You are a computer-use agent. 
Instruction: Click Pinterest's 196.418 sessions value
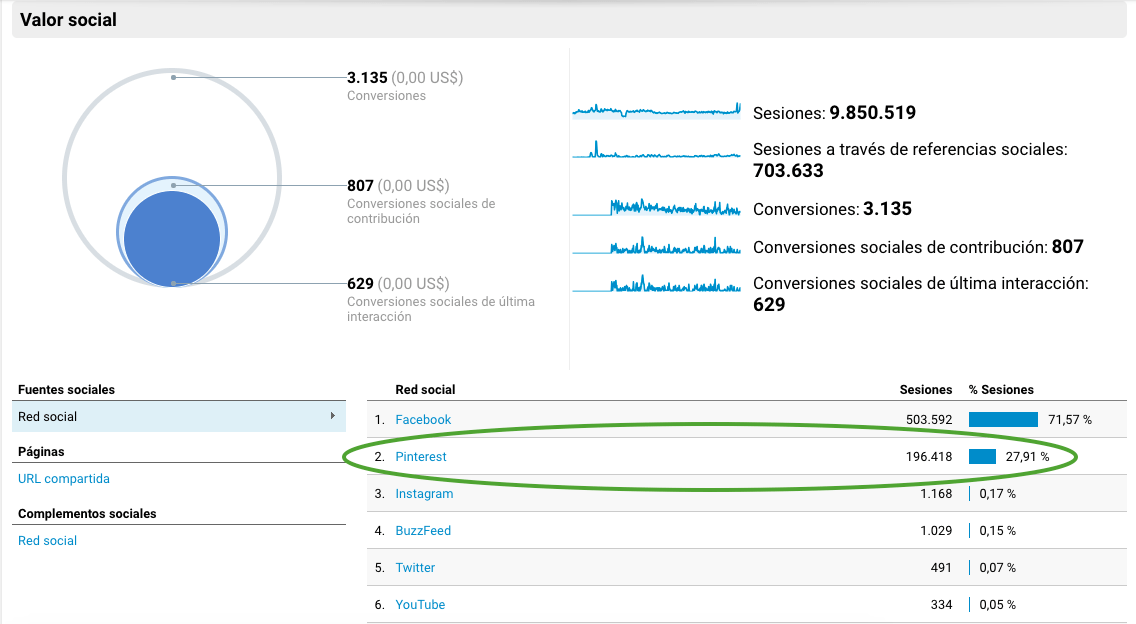point(929,457)
